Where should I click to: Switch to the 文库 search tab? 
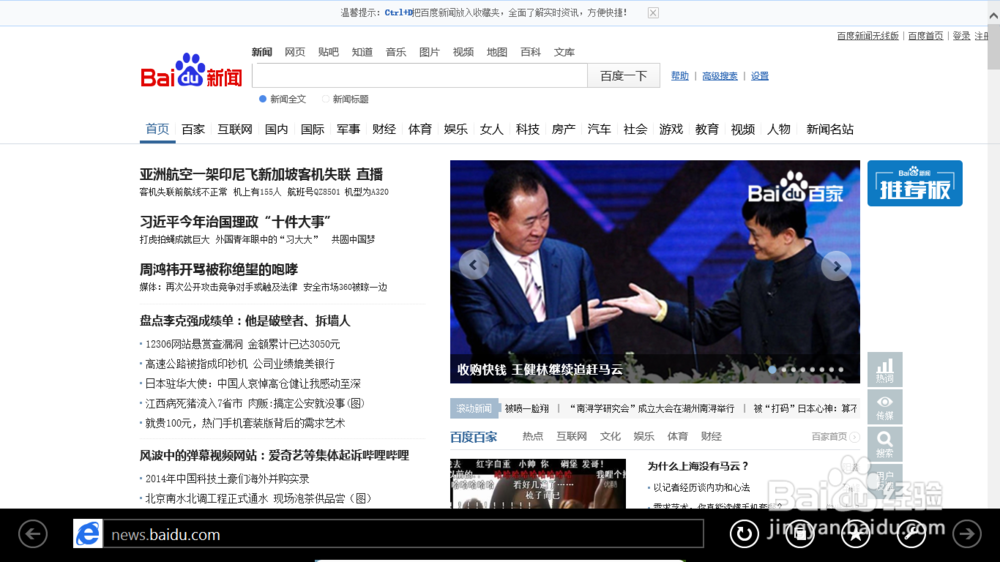(x=564, y=52)
